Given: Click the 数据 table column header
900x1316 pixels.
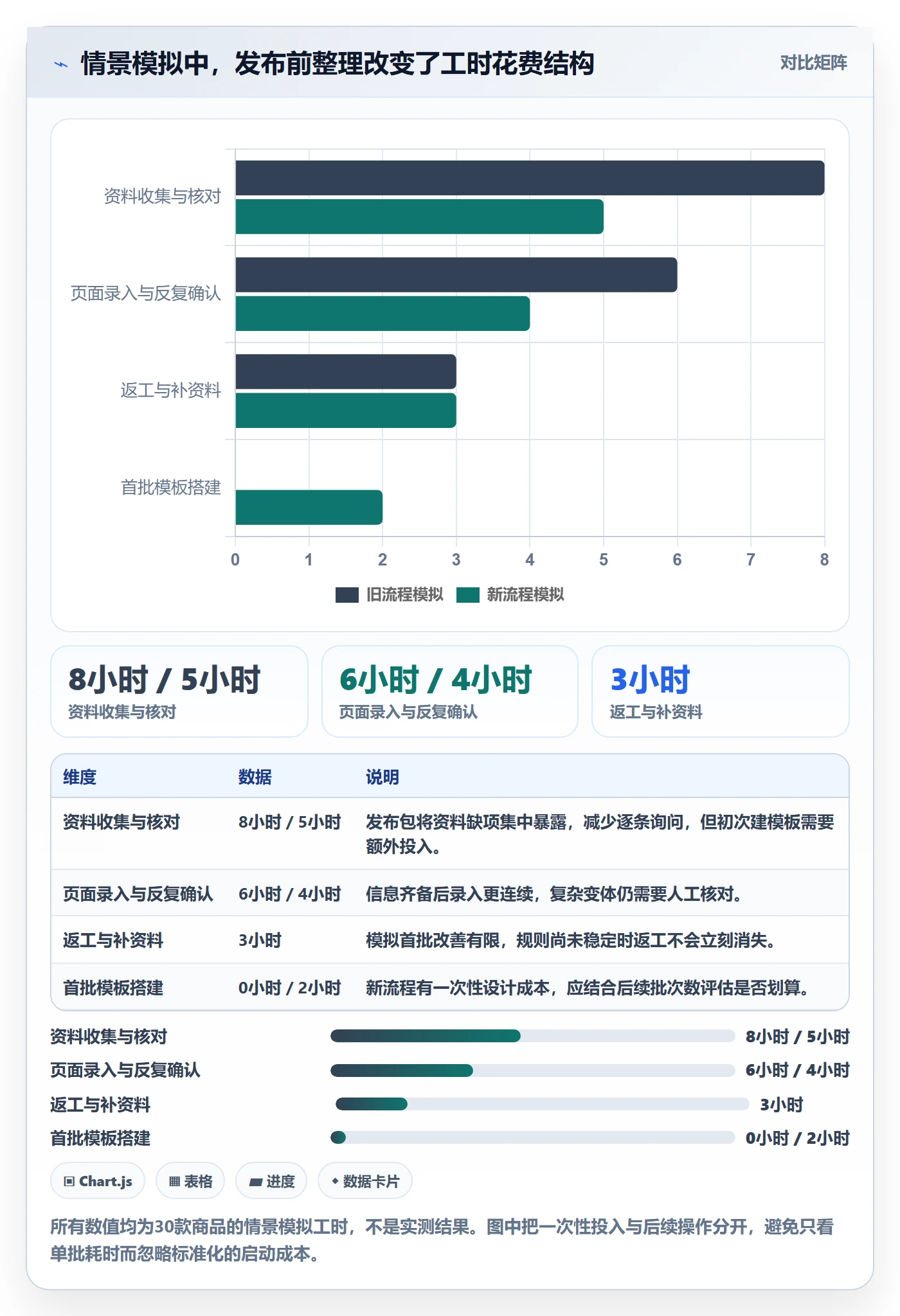Looking at the screenshot, I should 255,777.
